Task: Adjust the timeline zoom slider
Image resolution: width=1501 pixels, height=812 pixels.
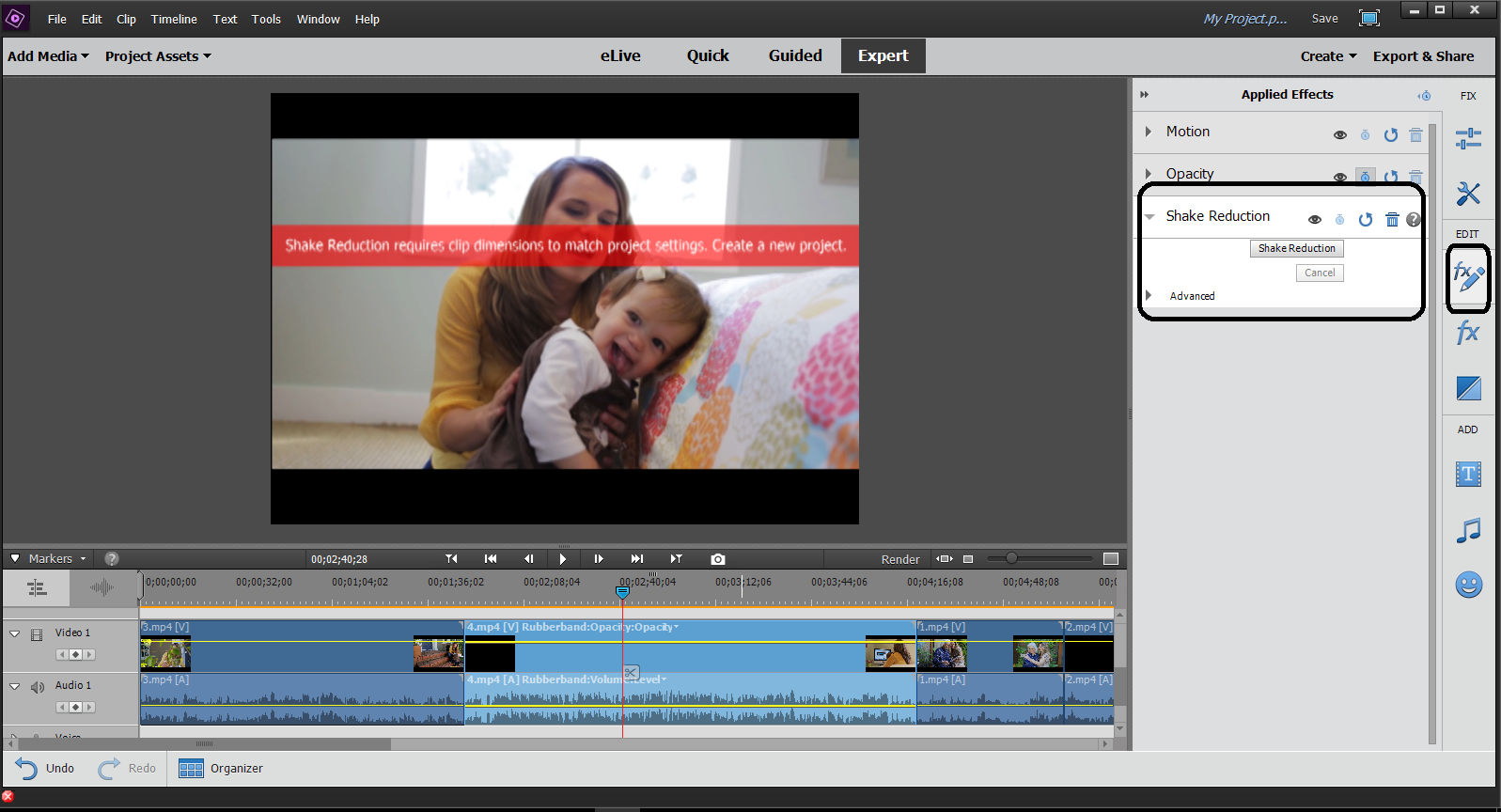Action: 1011,558
